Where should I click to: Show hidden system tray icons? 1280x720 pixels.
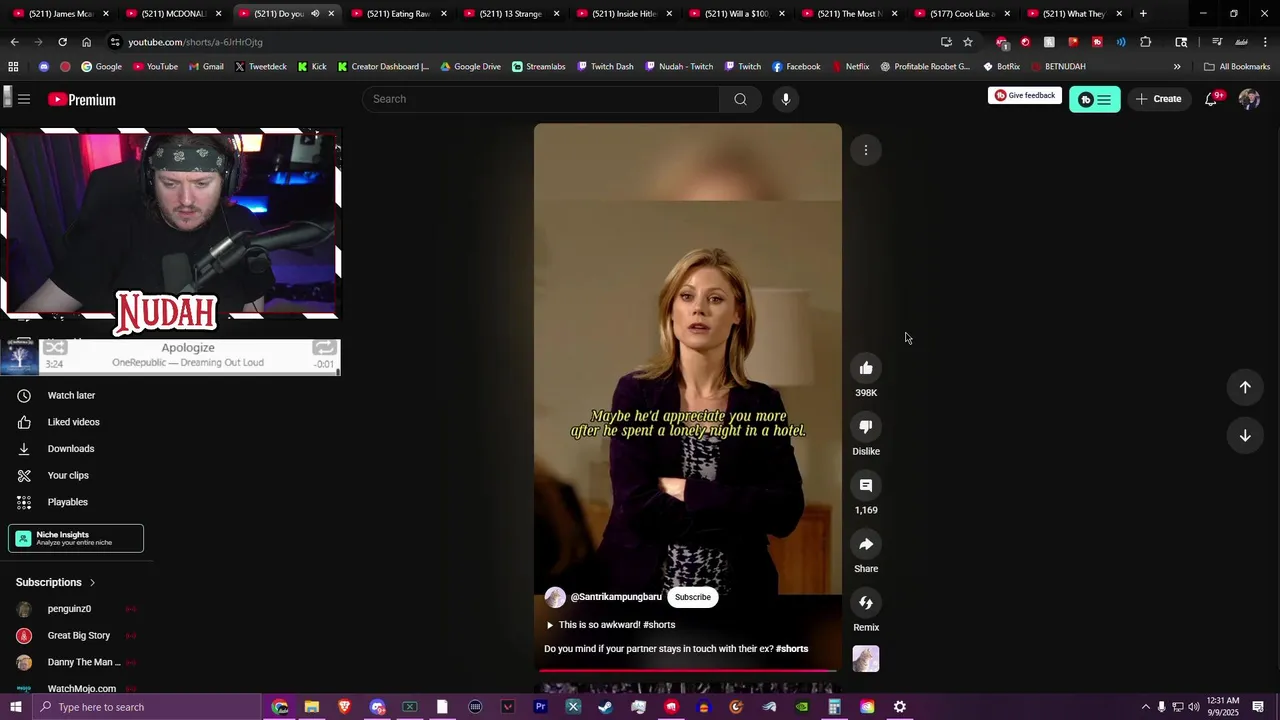point(1145,707)
